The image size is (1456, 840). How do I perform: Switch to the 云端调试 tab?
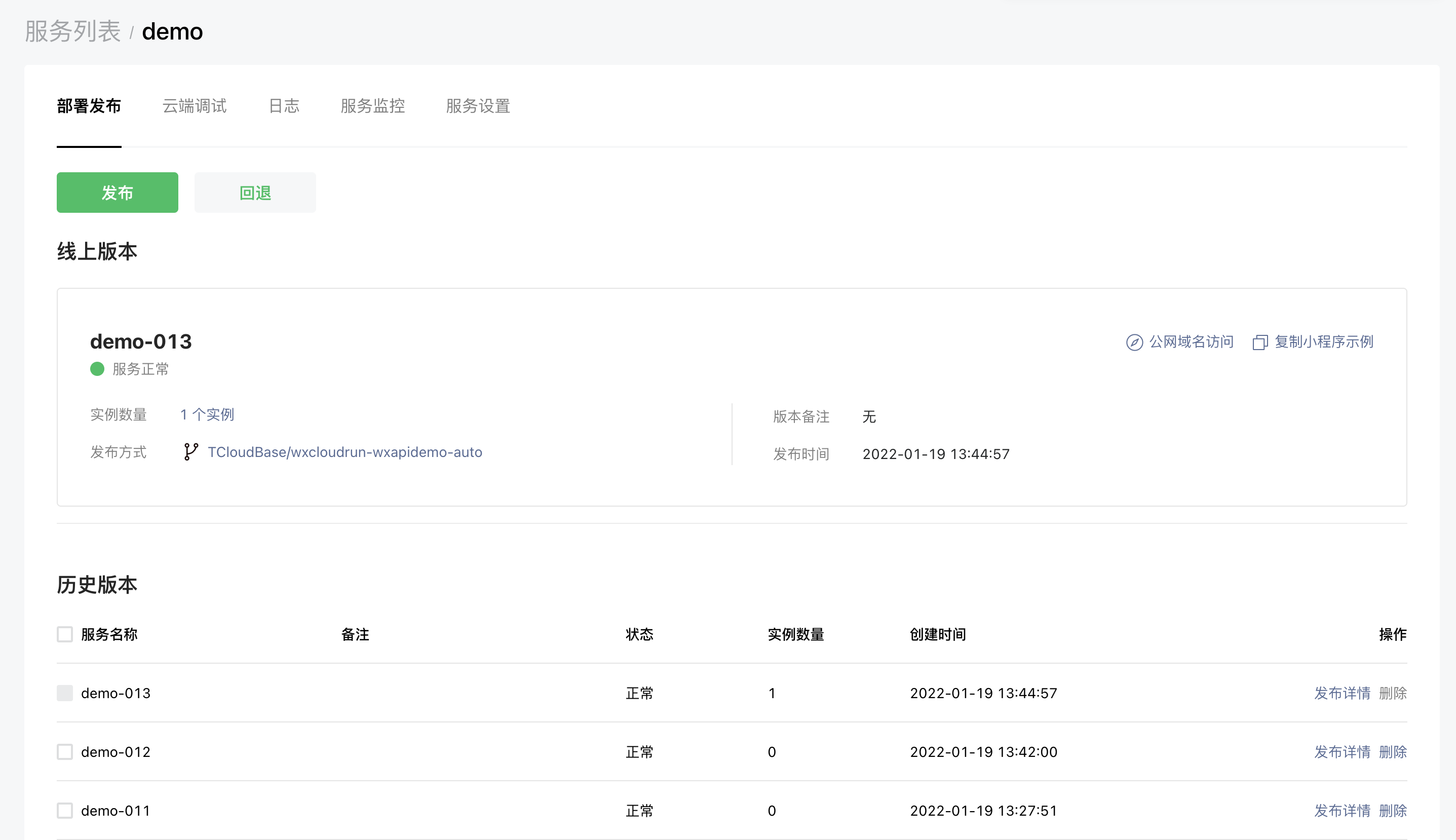pos(195,106)
